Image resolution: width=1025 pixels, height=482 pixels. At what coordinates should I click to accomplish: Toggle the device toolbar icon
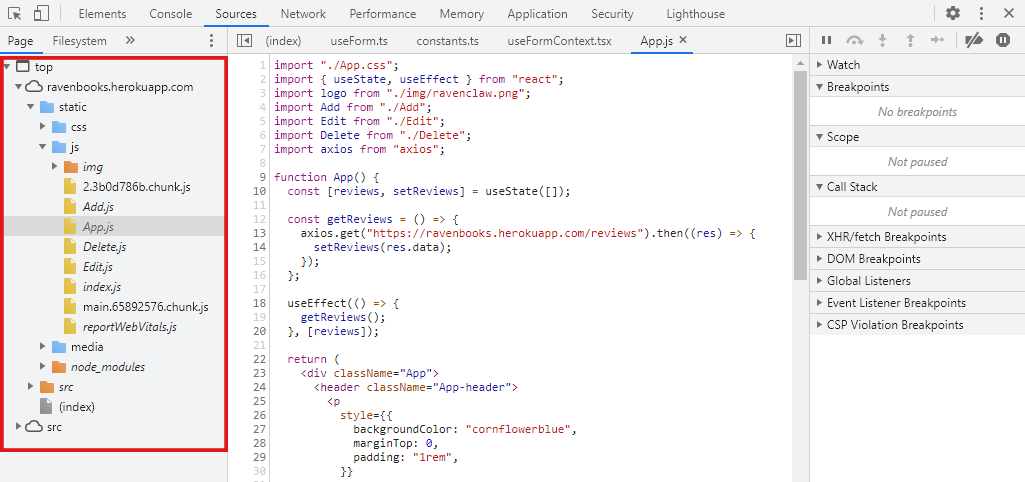(41, 13)
